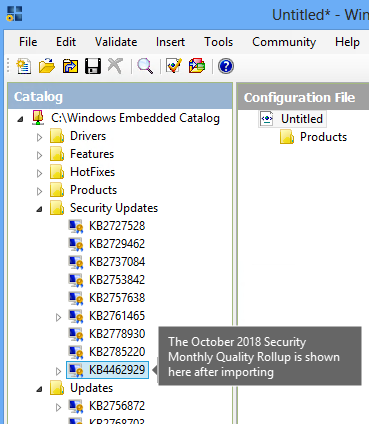369x424 pixels.
Task: Click the Features folder icon
Action: (57, 154)
